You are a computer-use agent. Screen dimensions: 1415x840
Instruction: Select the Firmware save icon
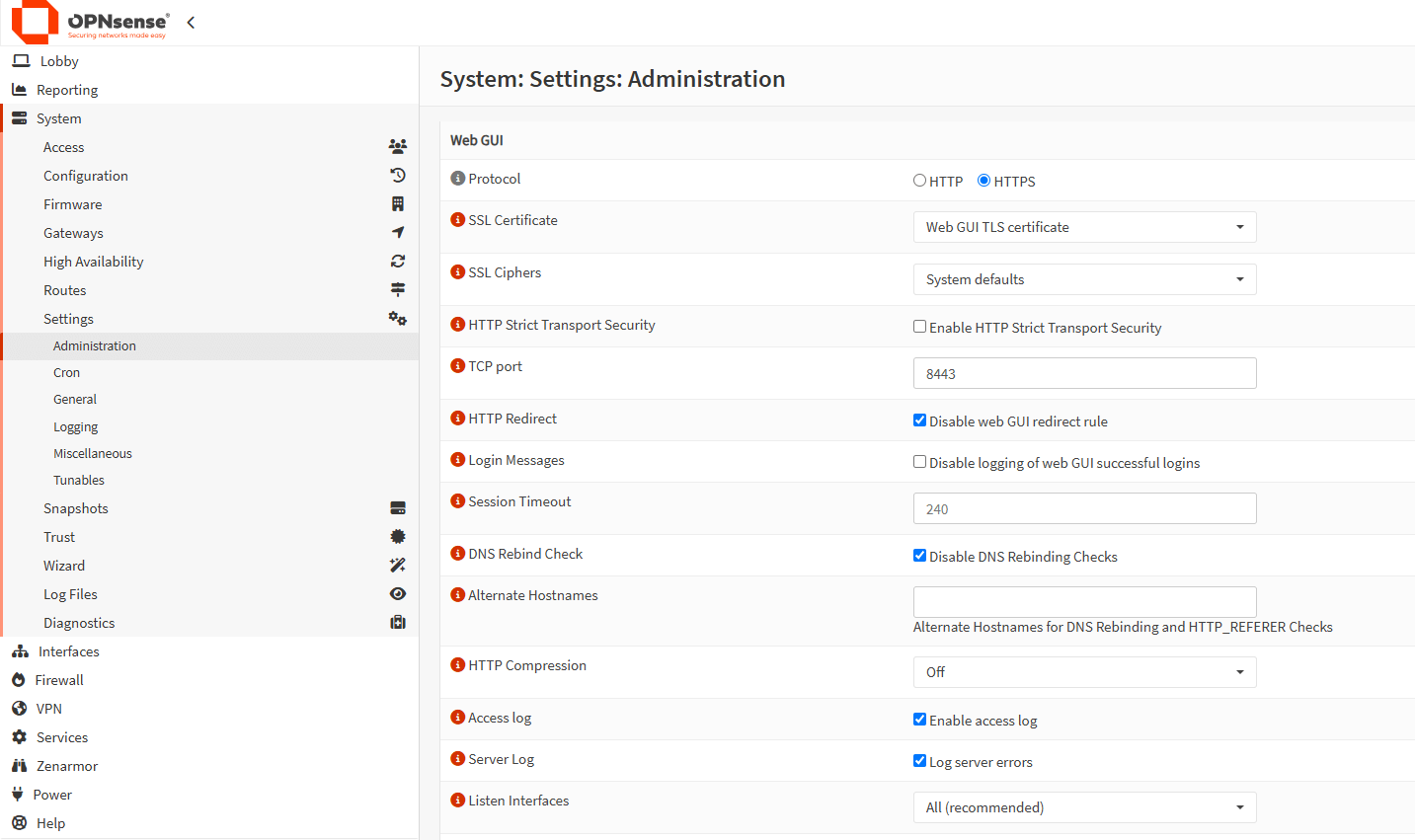click(x=398, y=203)
